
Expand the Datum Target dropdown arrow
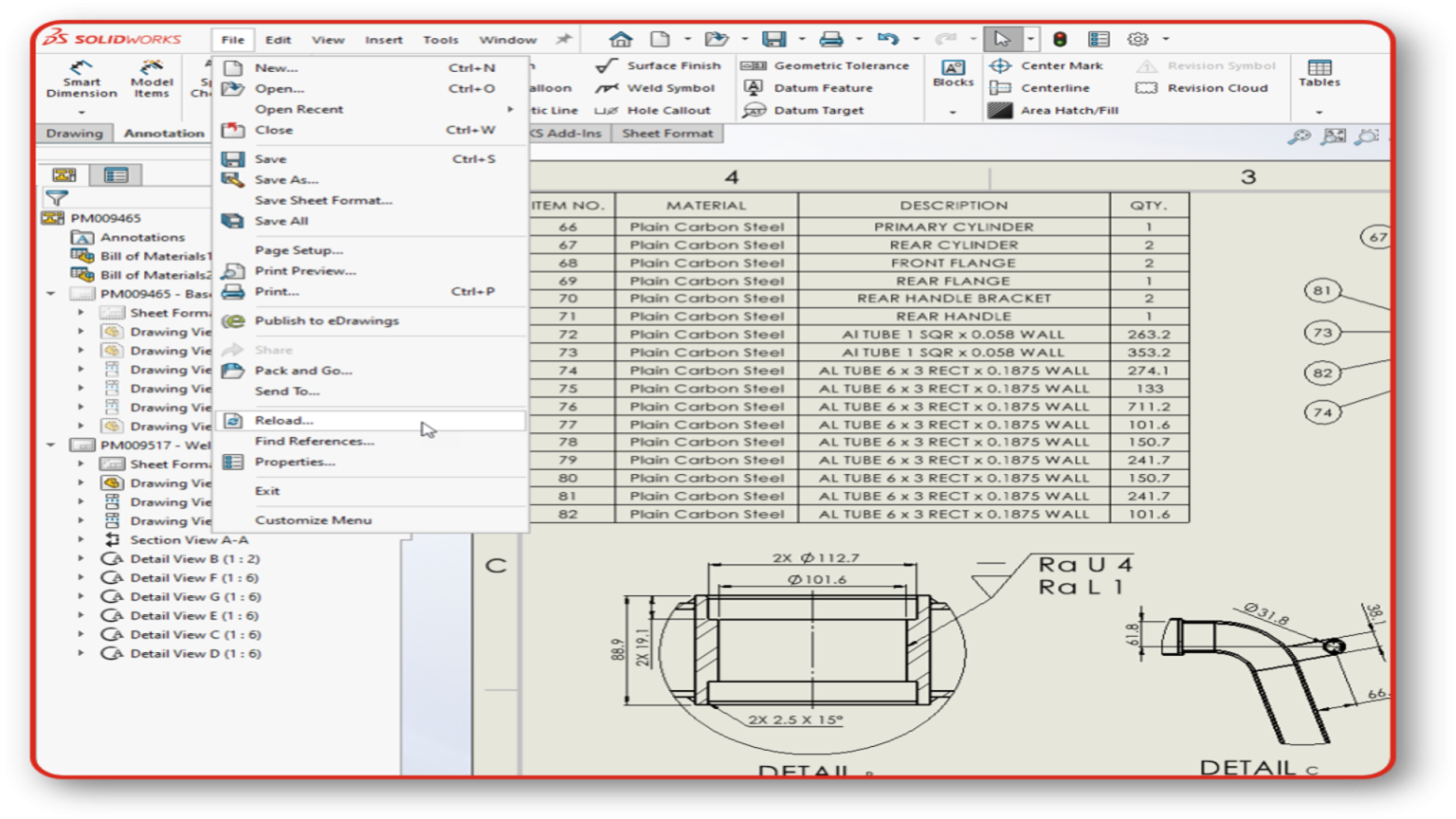click(953, 112)
